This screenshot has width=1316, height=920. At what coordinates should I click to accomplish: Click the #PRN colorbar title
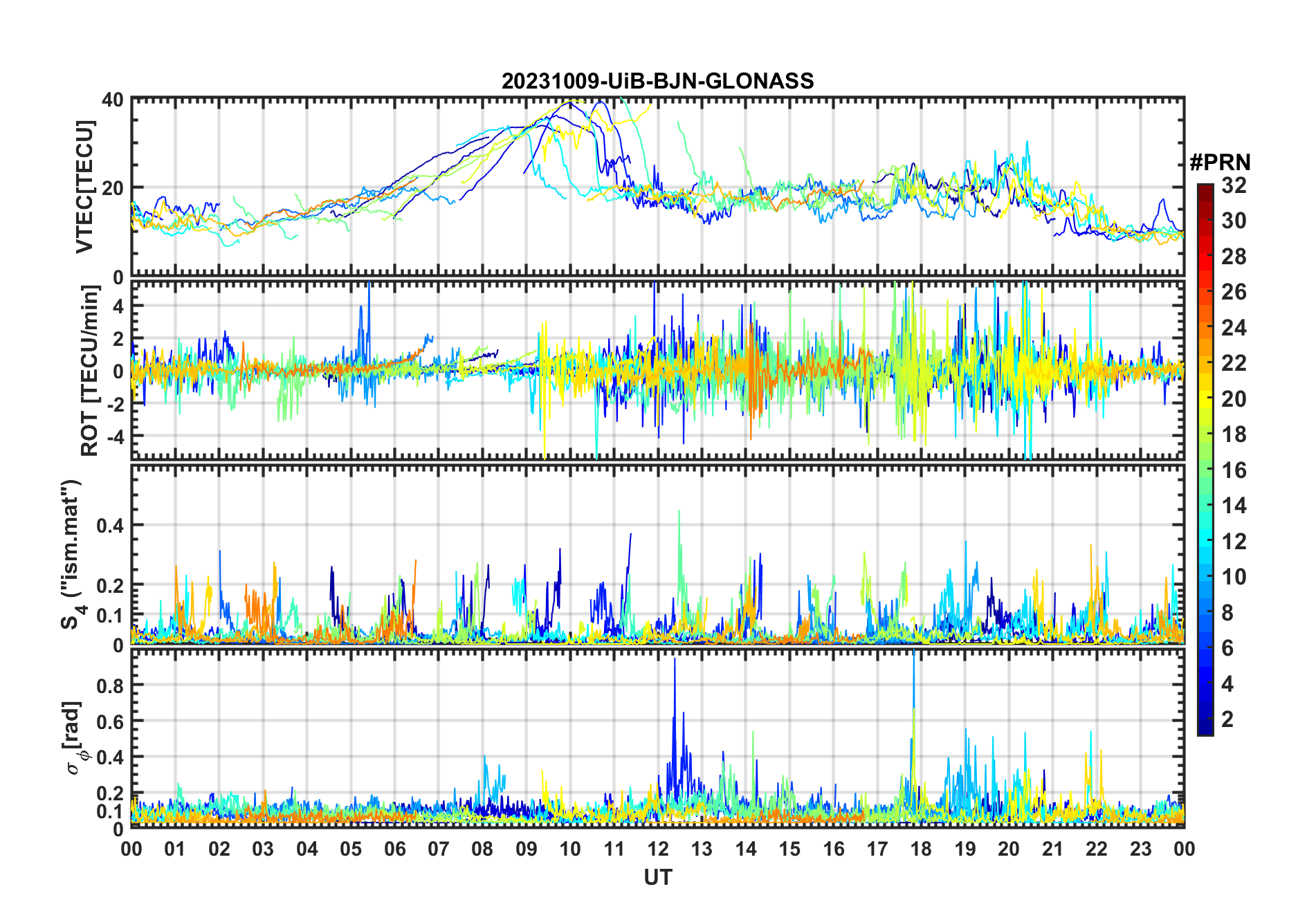(x=1220, y=163)
